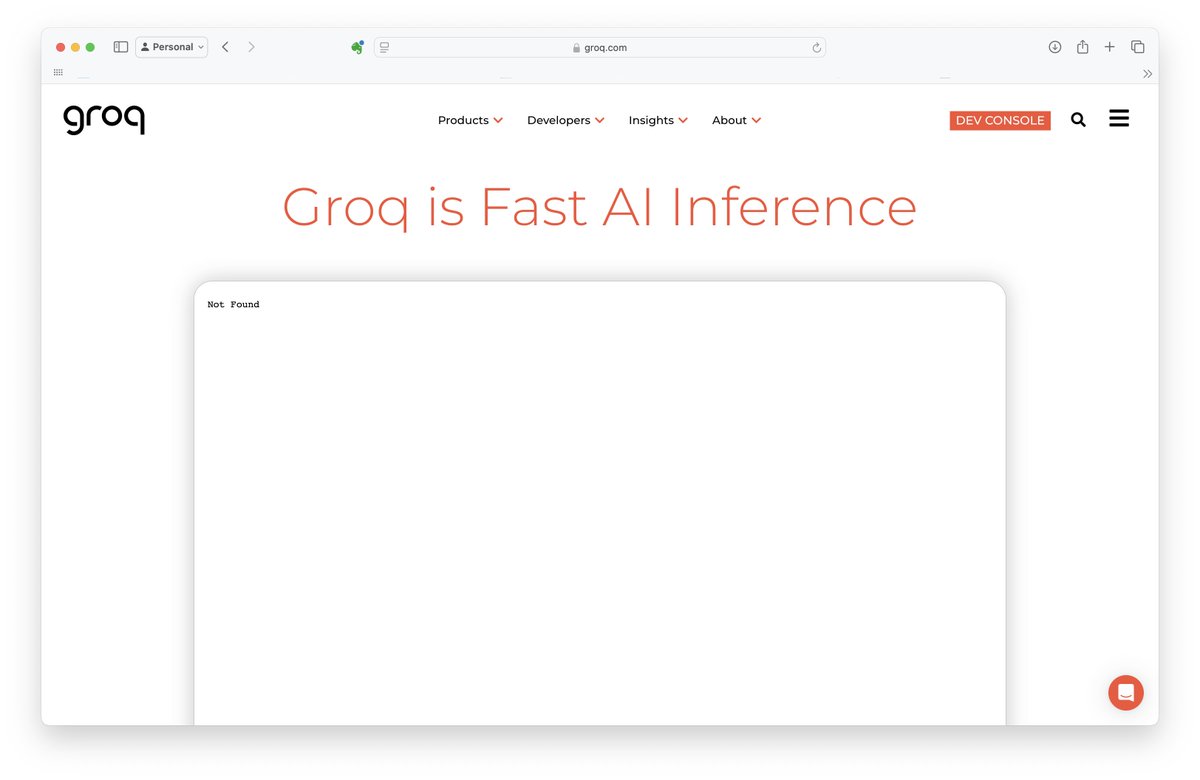Click the groq.com address field
This screenshot has height=780, width=1200.
[x=600, y=47]
